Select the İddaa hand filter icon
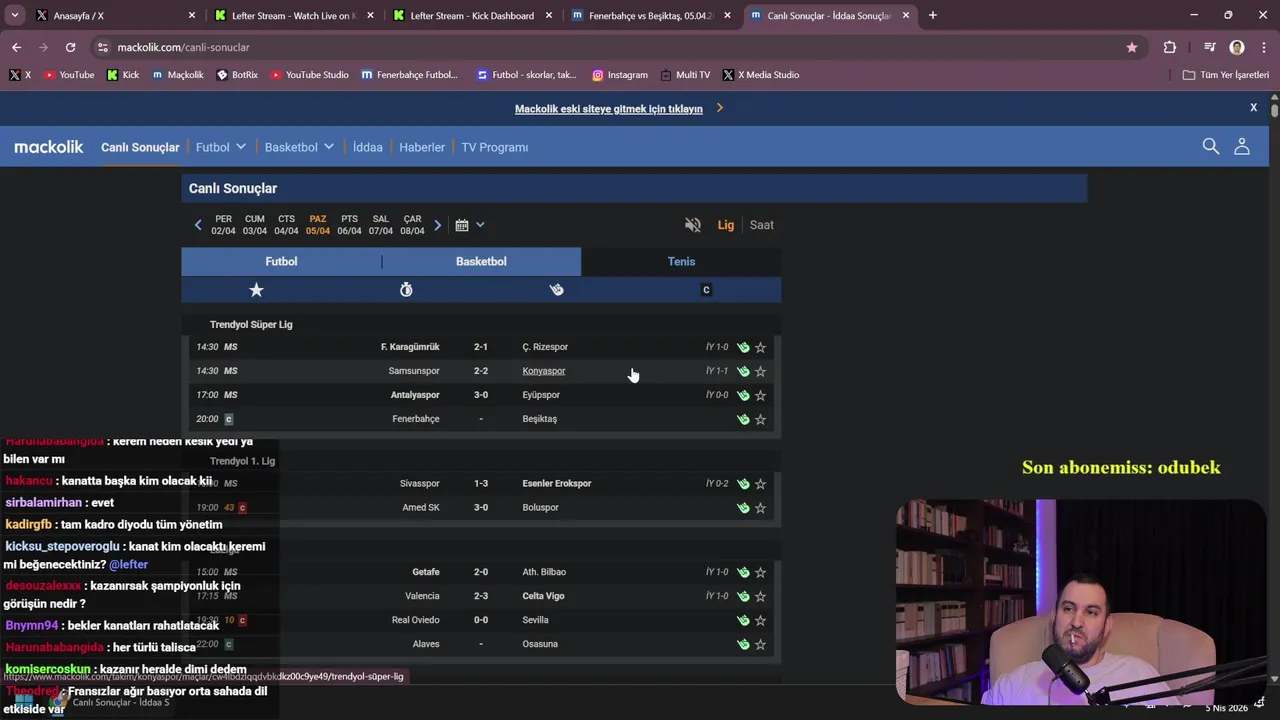 (x=556, y=290)
